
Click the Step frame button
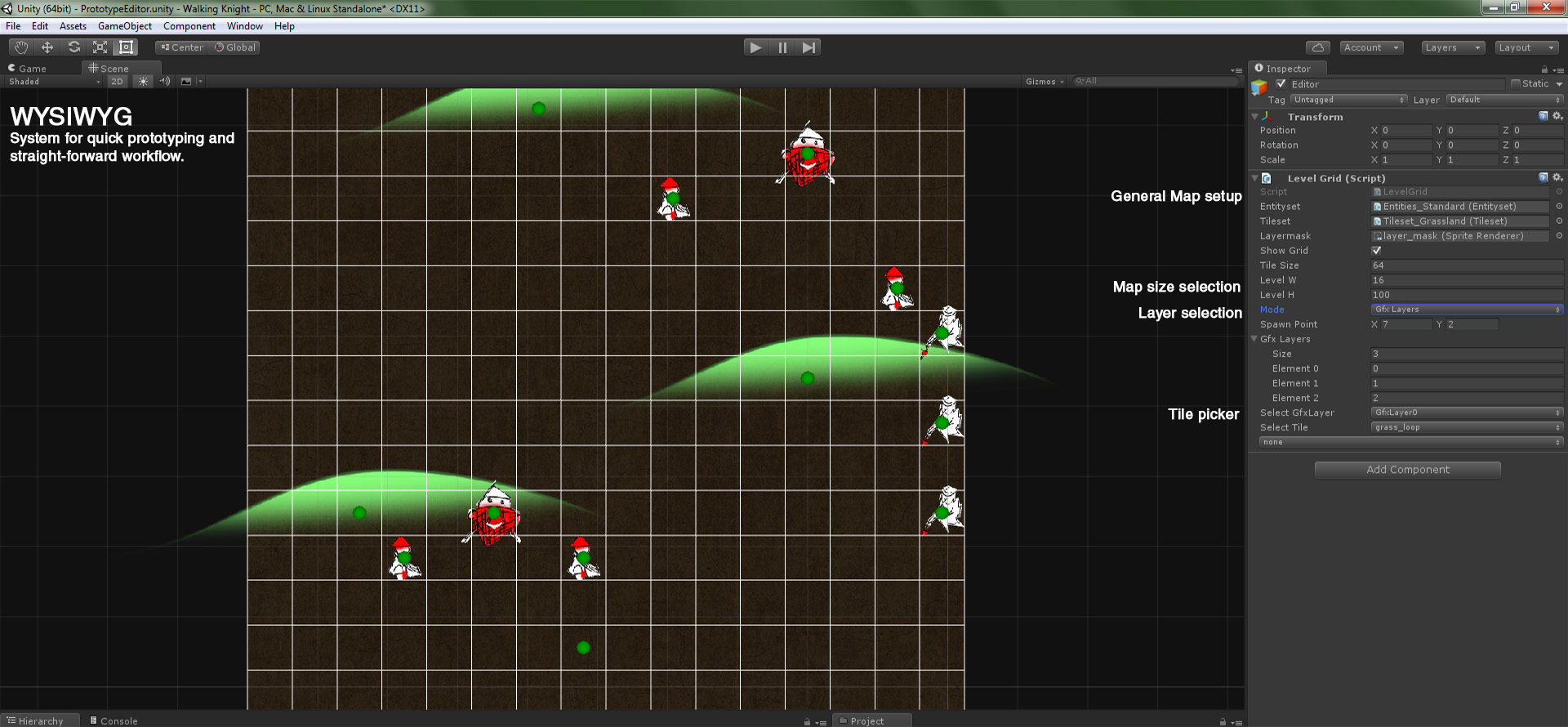coord(808,47)
